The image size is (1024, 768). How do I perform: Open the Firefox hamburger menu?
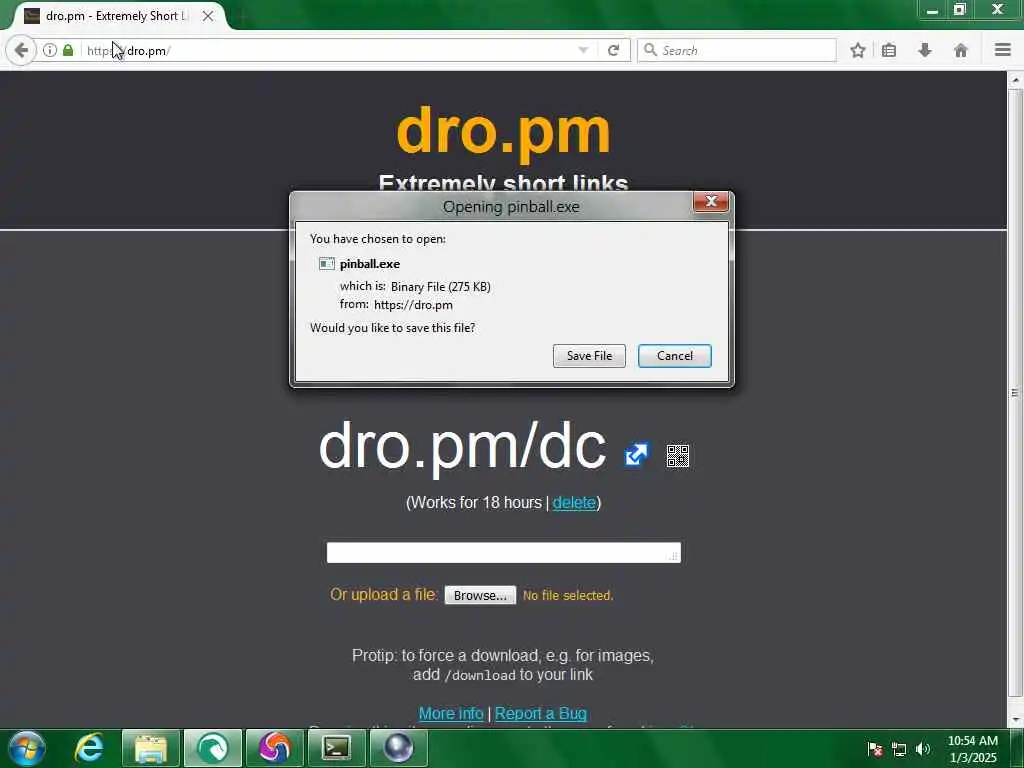1003,50
